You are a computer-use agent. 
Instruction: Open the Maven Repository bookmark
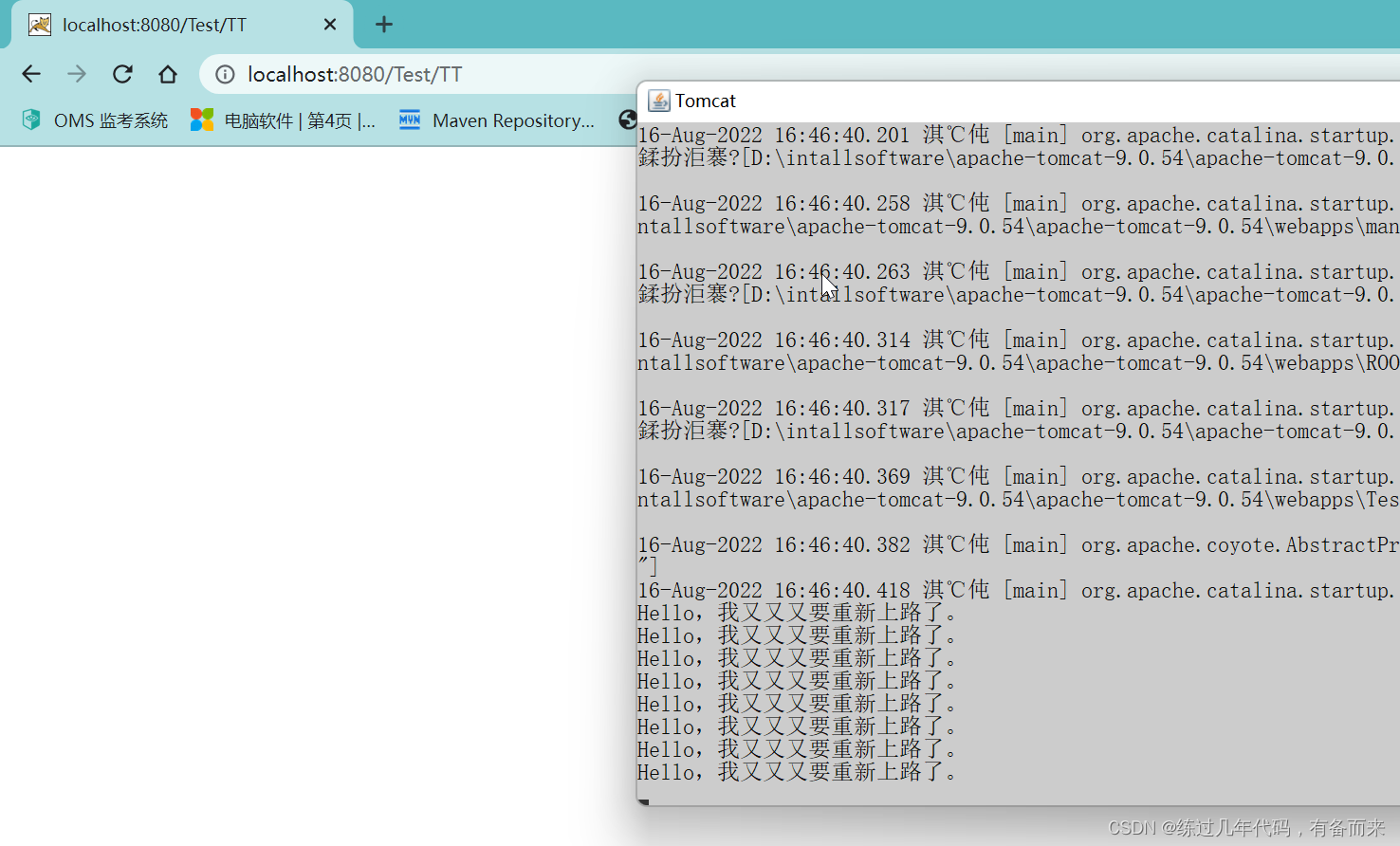pyautogui.click(x=496, y=120)
